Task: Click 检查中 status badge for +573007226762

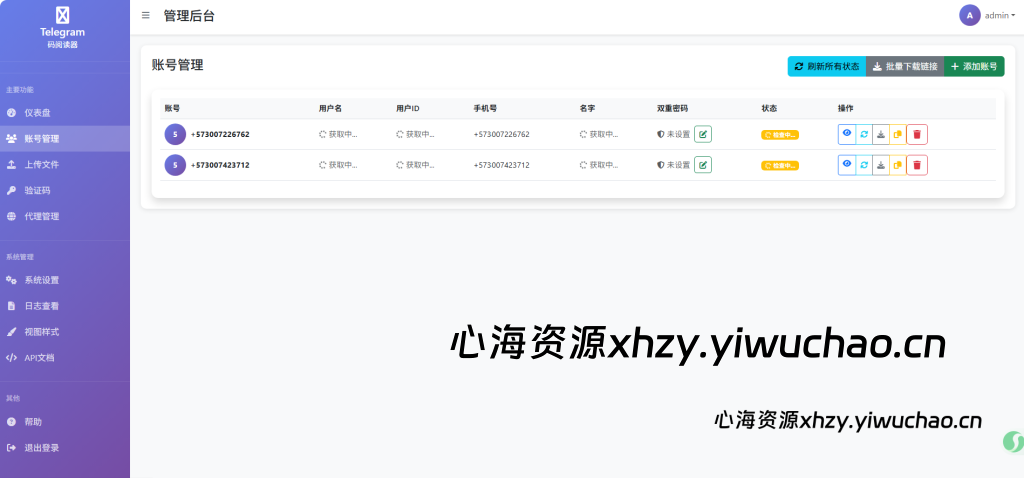Action: pos(780,135)
